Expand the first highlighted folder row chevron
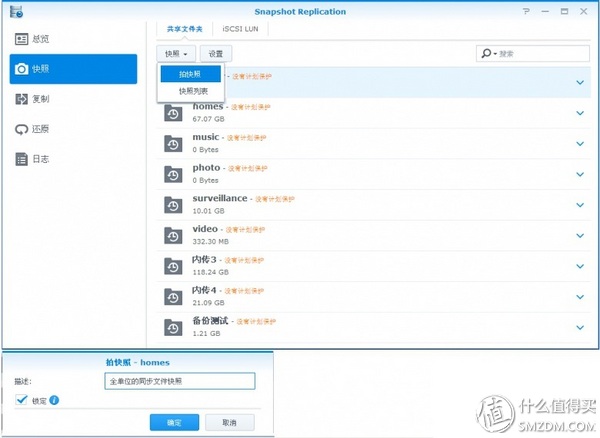The height and width of the screenshot is (438, 600). pos(580,82)
